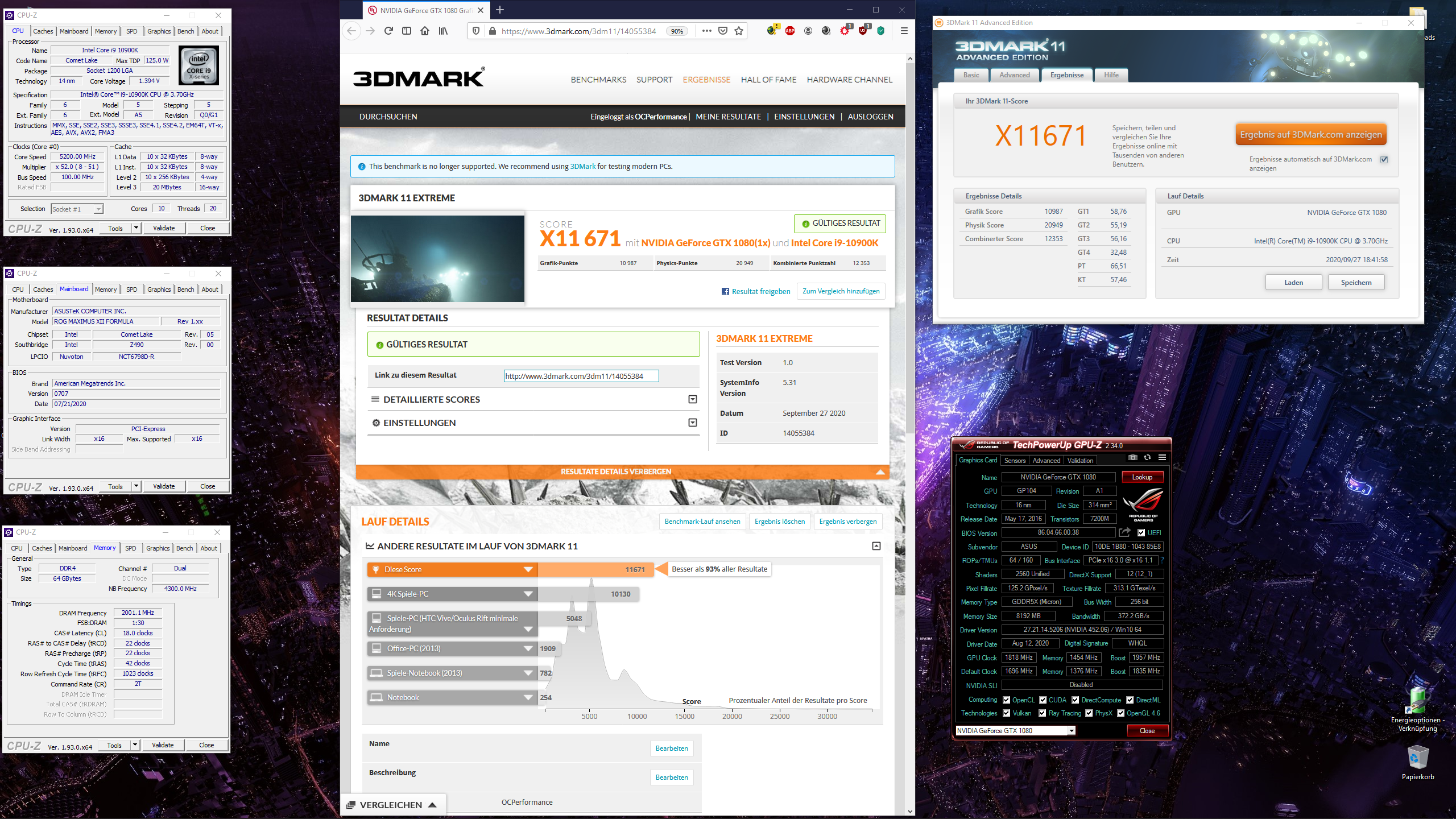This screenshot has height=819, width=1456.
Task: Collapse the Andere Resultate section
Action: click(x=876, y=546)
